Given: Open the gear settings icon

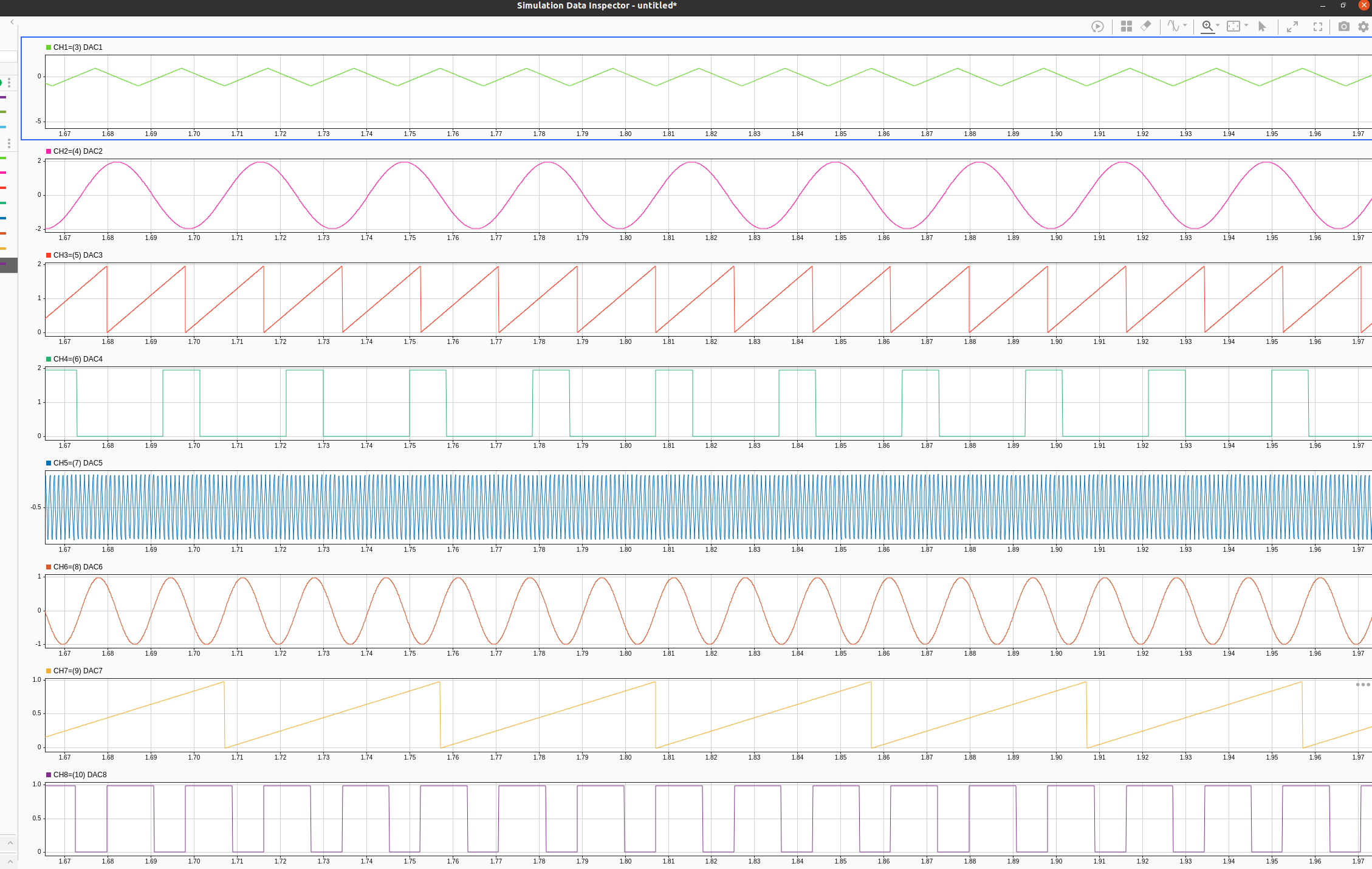Looking at the screenshot, I should point(1363,27).
